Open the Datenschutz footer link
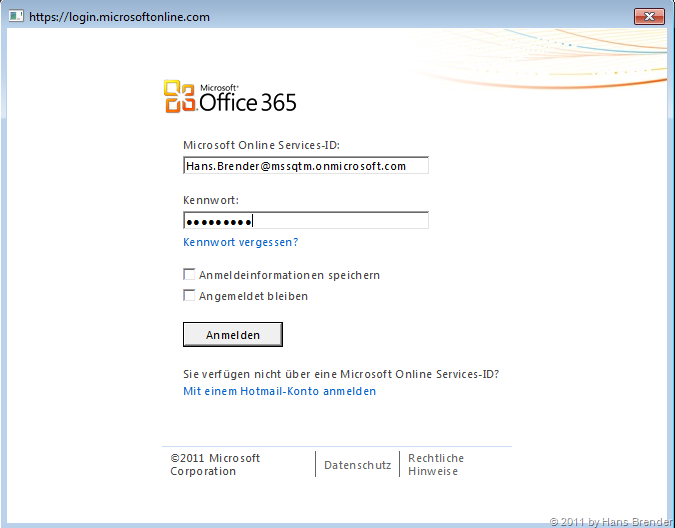 point(357,465)
